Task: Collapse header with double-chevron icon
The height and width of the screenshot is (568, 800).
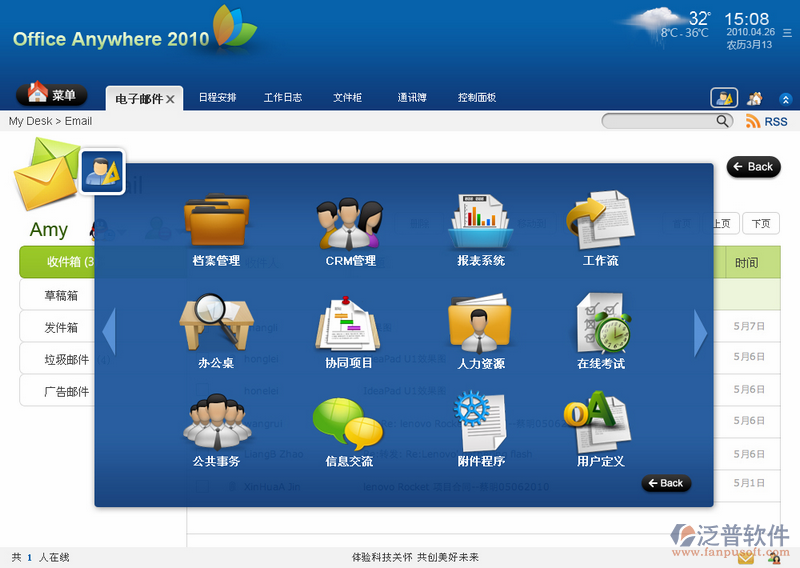Action: coord(786,99)
